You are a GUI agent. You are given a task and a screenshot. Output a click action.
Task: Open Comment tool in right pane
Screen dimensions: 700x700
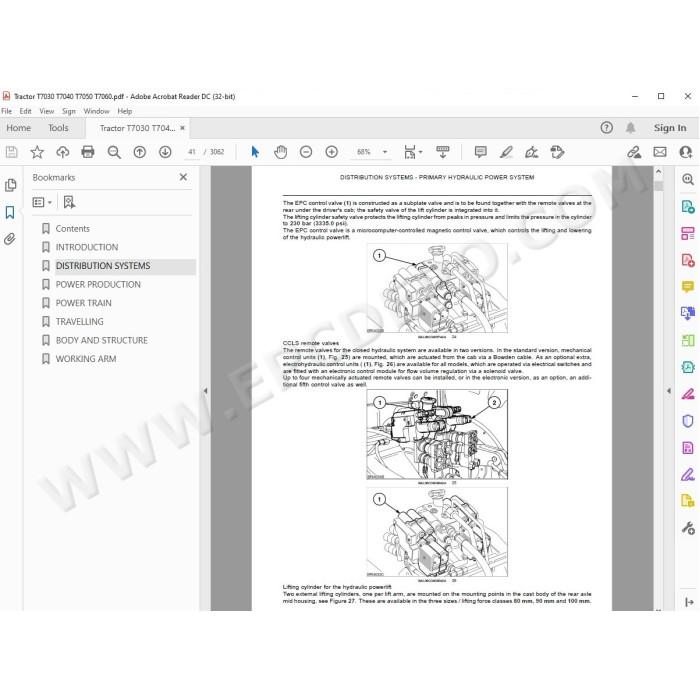688,286
